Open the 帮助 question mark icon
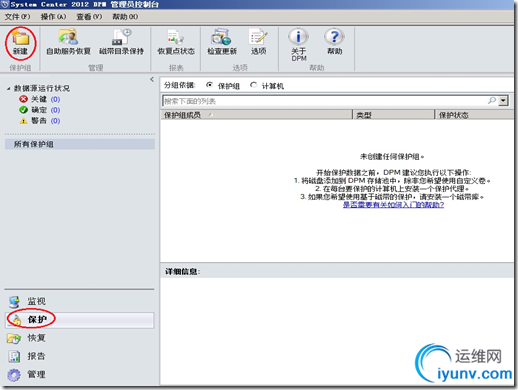518x390 pixels. point(334,36)
